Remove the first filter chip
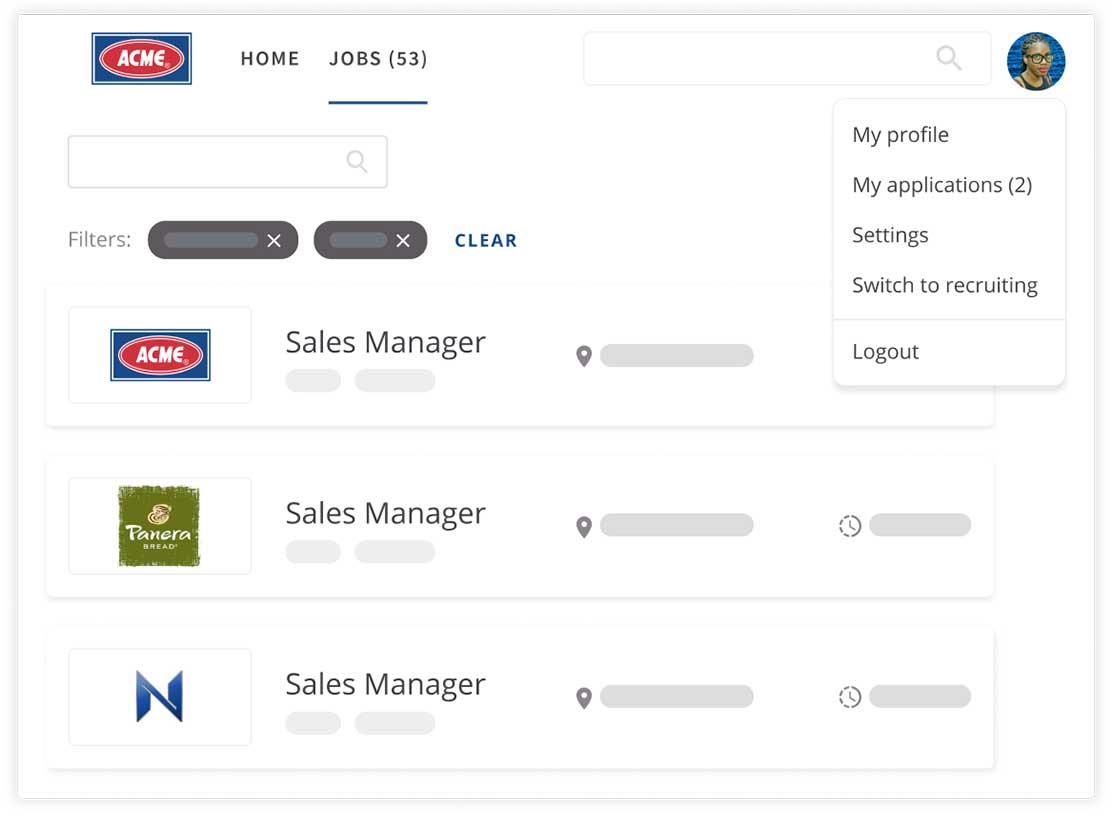Screen dimensions: 1112x828 274,240
